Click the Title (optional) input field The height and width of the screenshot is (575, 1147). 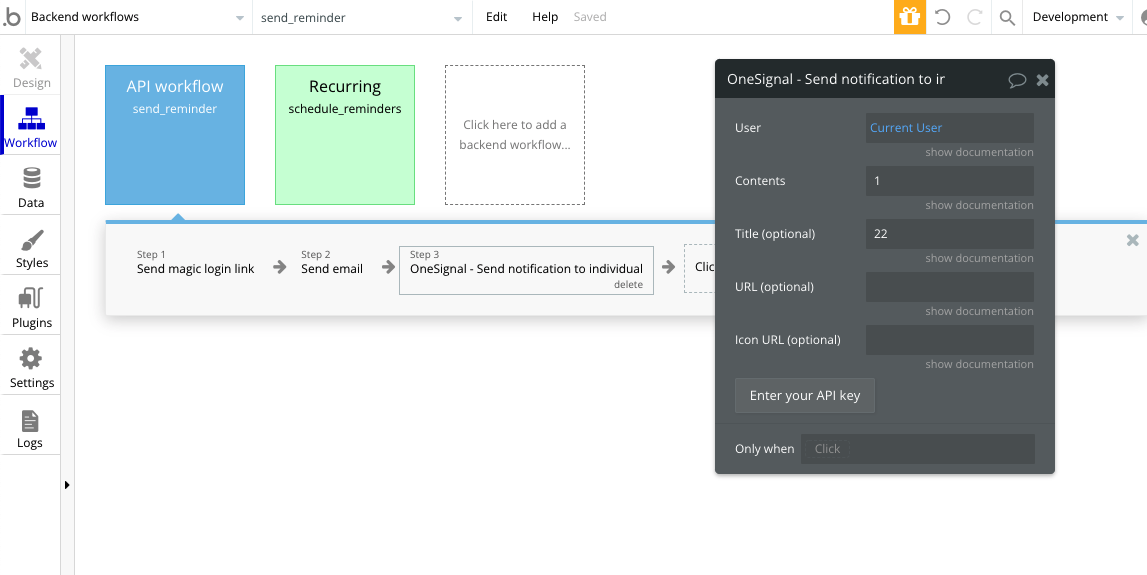coord(949,234)
